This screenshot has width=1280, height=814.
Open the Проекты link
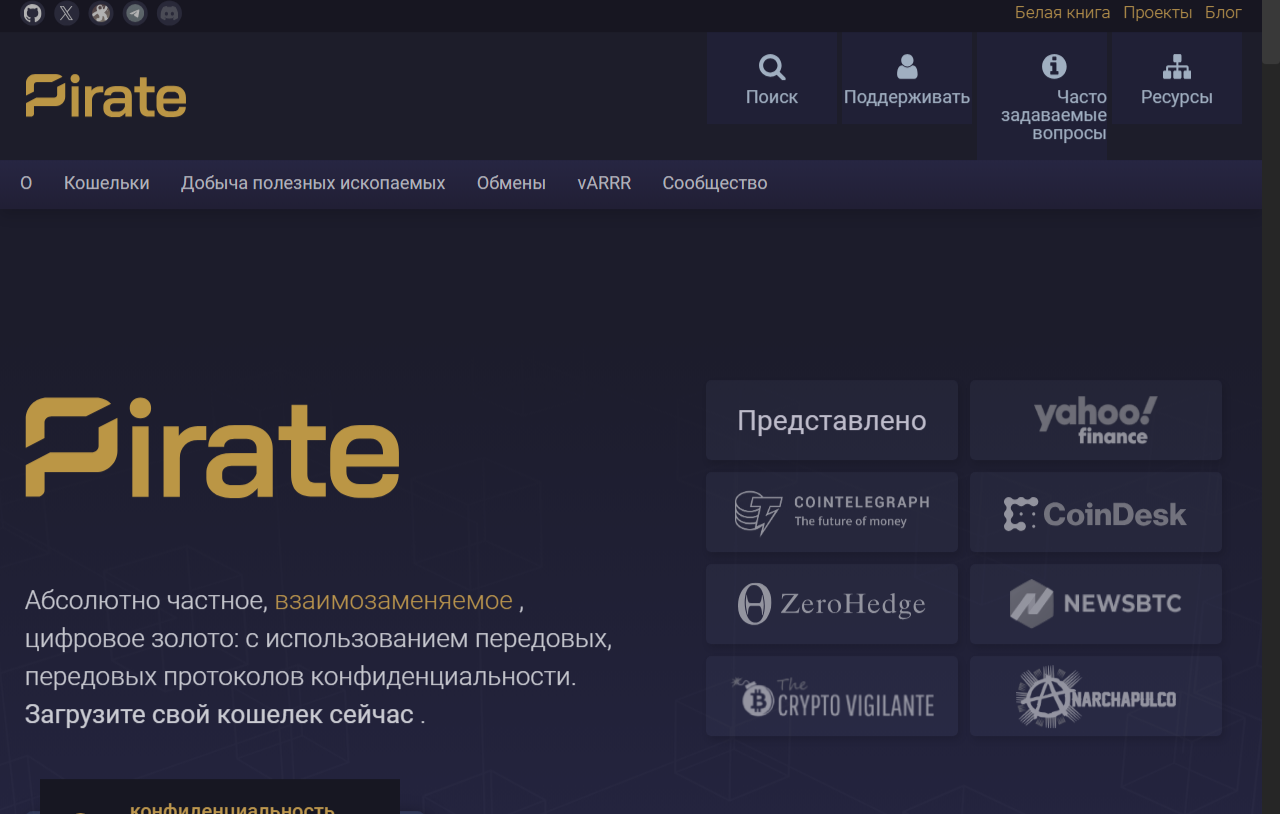(1157, 12)
